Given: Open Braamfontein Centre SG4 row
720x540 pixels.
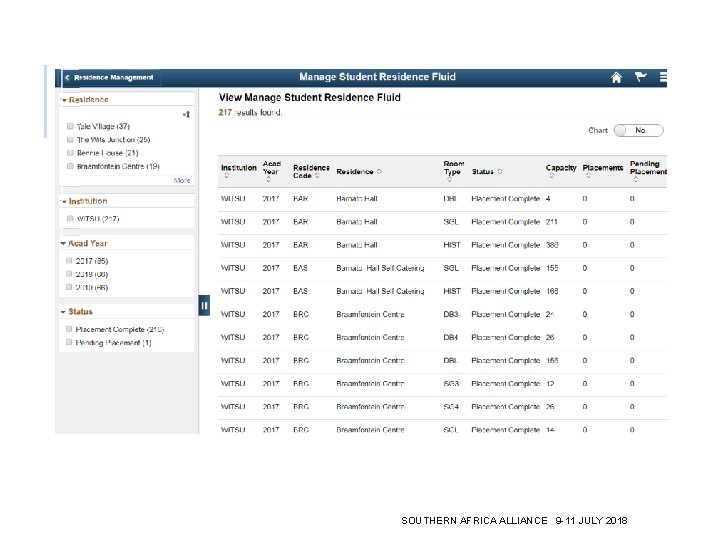Looking at the screenshot, I should tap(442, 407).
